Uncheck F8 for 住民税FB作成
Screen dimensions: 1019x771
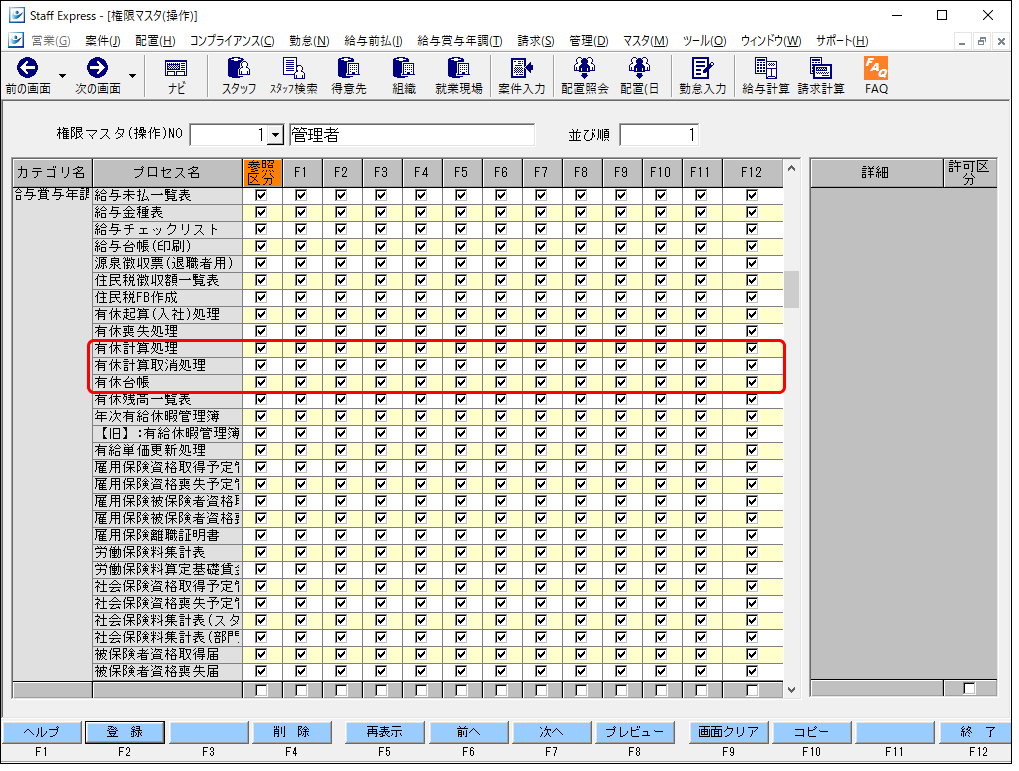pyautogui.click(x=581, y=297)
